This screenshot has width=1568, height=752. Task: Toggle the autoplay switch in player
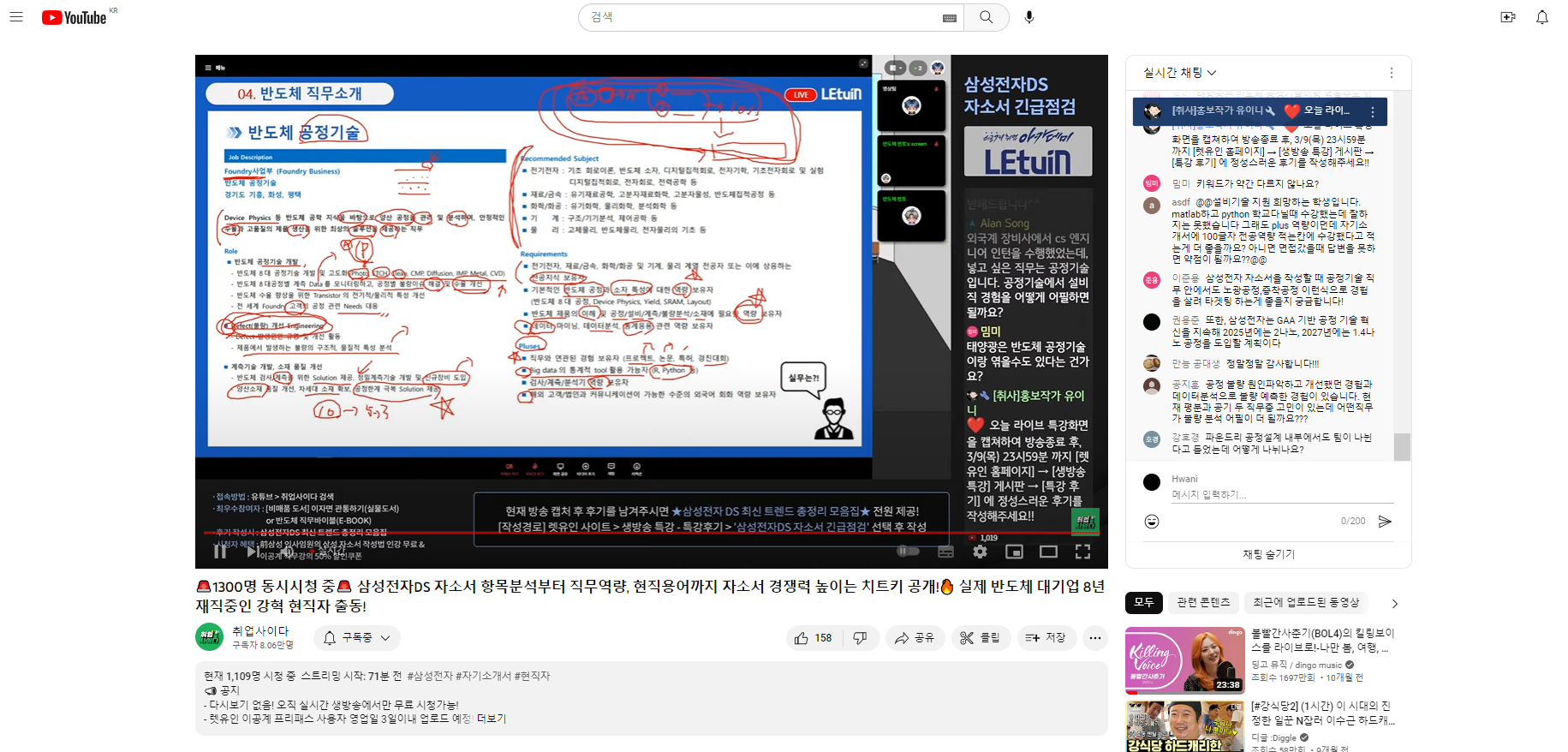[x=908, y=552]
